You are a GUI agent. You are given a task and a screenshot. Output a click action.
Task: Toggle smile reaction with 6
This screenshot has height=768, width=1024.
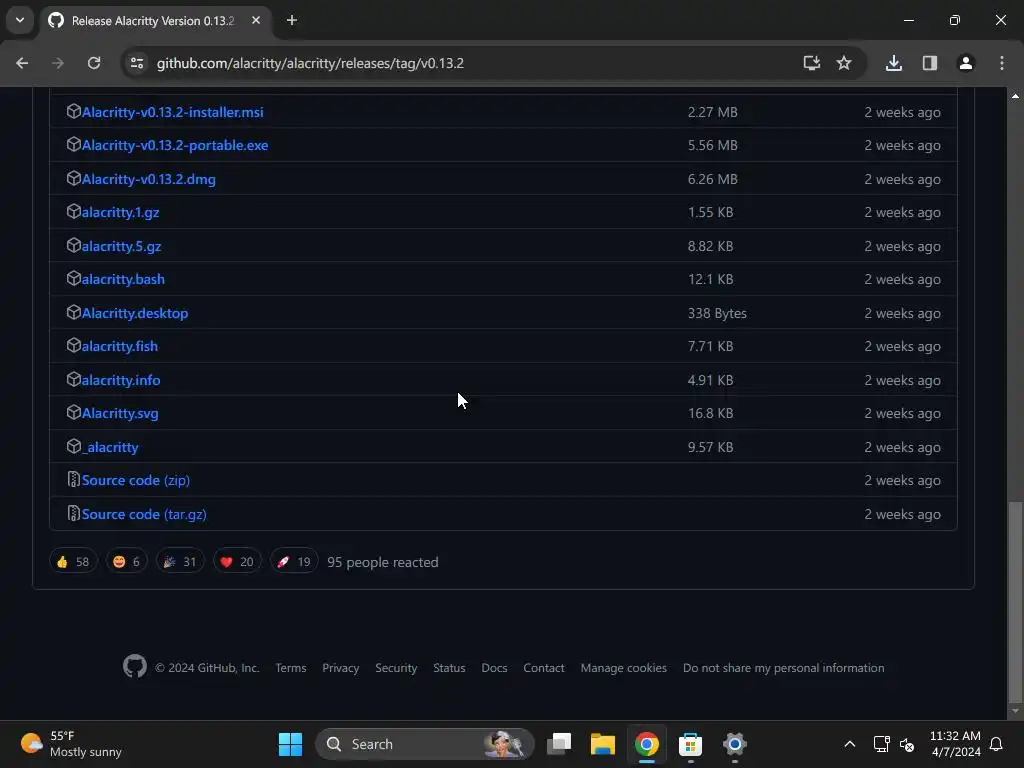tap(127, 562)
